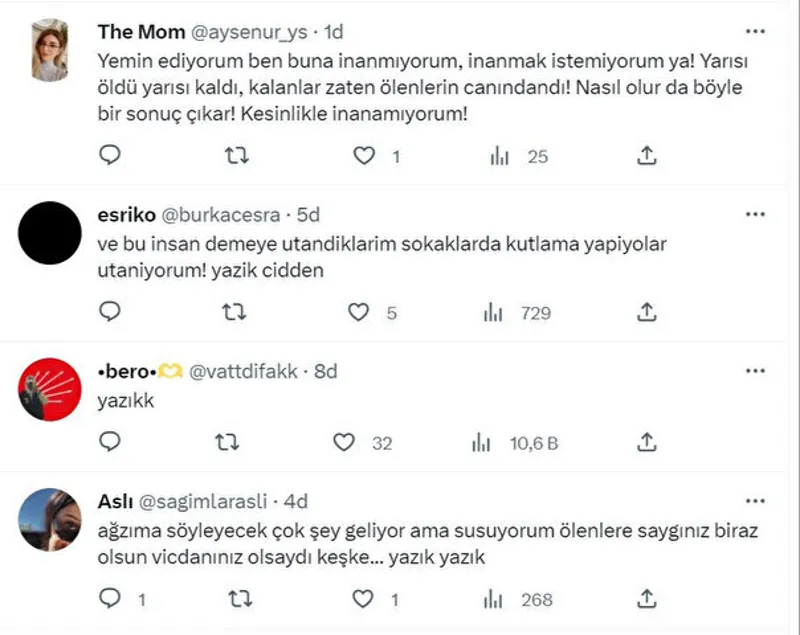Reply to Aslı's tweet
Screen dimensions: 800x635
point(112,599)
